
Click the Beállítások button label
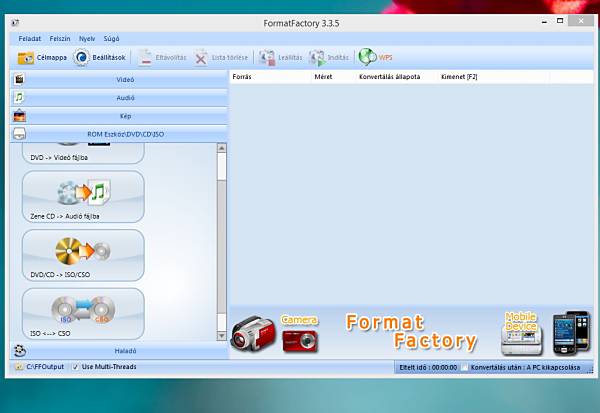(x=109, y=58)
